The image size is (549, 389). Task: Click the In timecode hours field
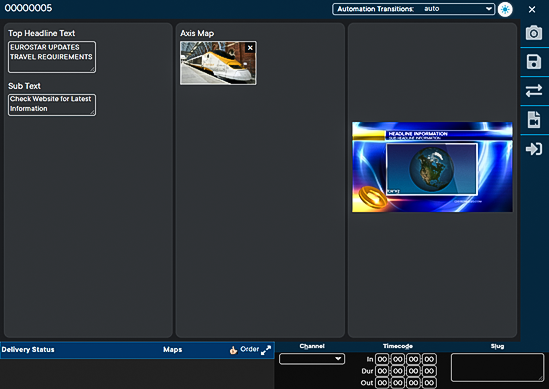(x=382, y=359)
